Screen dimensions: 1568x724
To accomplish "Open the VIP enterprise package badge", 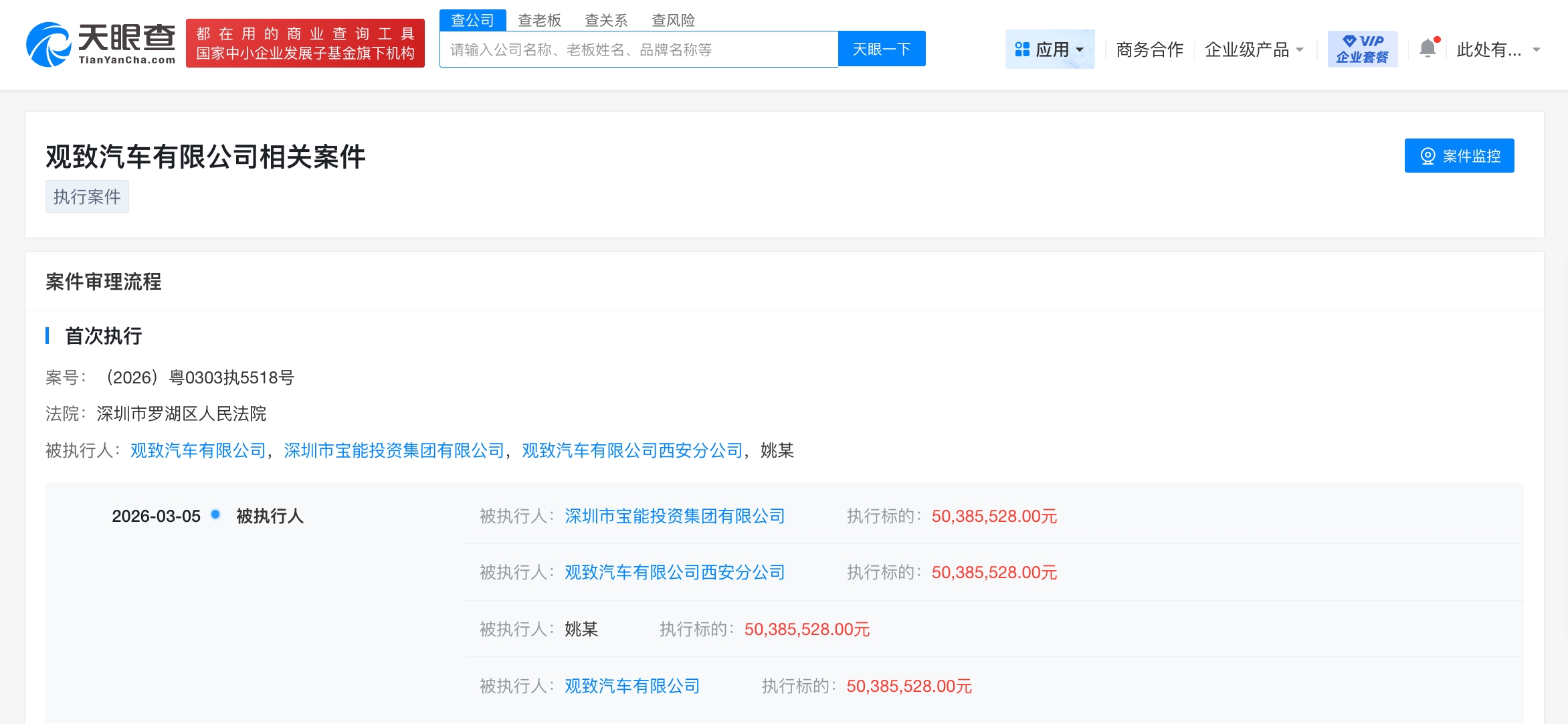I will tap(1362, 49).
